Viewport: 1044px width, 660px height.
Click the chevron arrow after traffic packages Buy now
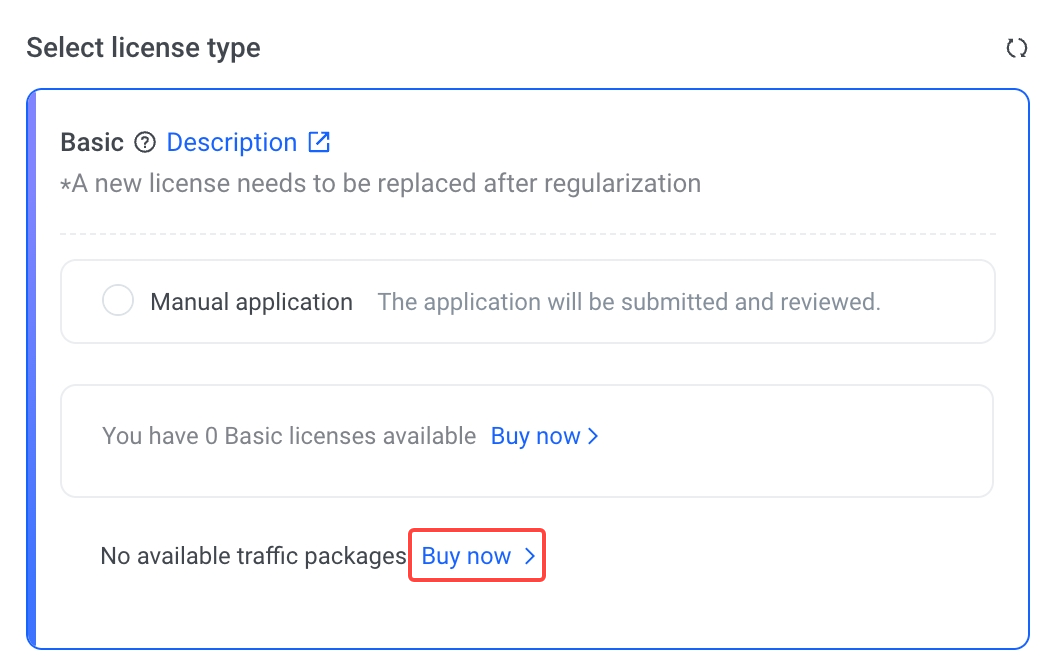pyautogui.click(x=530, y=557)
